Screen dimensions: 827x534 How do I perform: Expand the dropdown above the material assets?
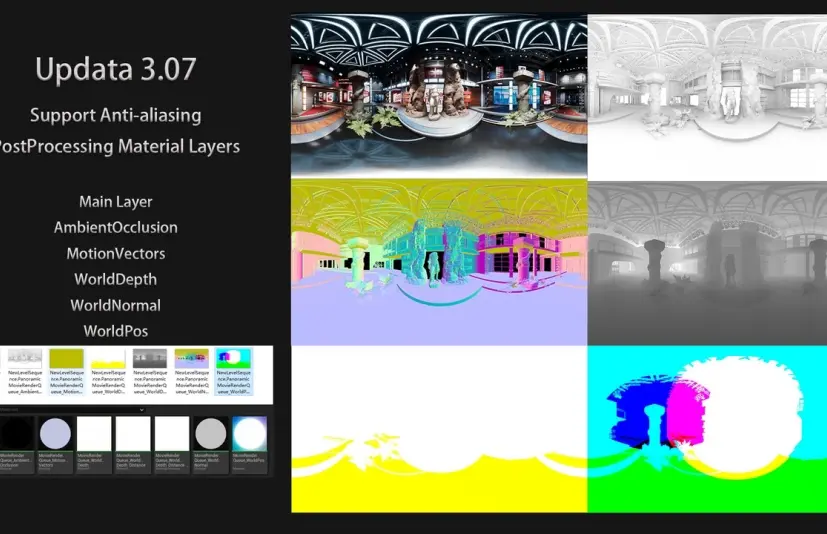coord(141,410)
